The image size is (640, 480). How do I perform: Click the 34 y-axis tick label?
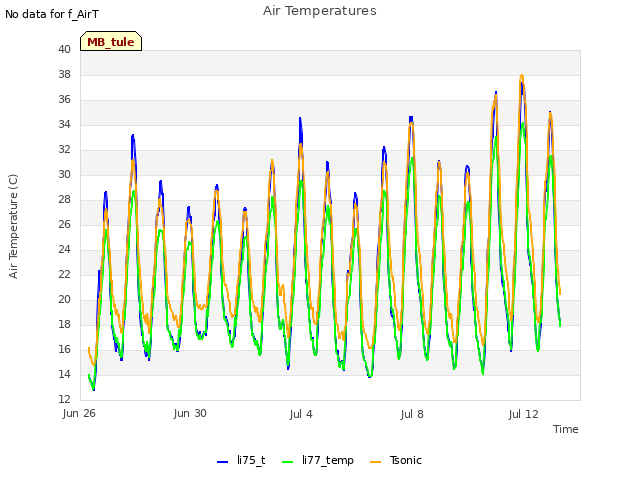[64, 124]
